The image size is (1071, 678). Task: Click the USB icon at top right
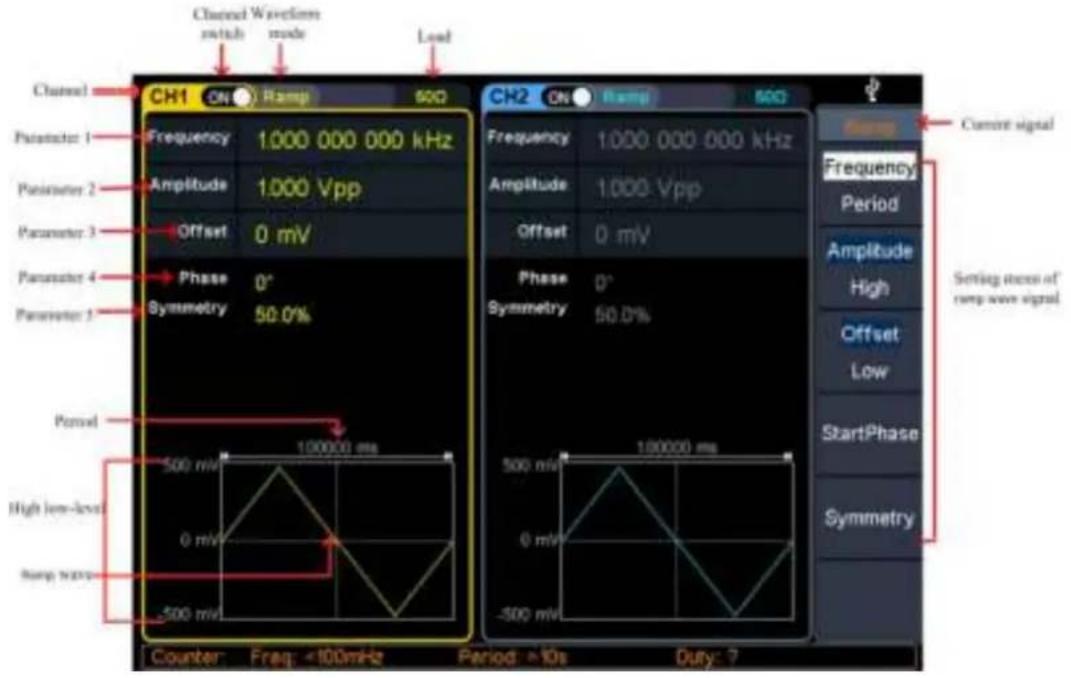click(871, 89)
